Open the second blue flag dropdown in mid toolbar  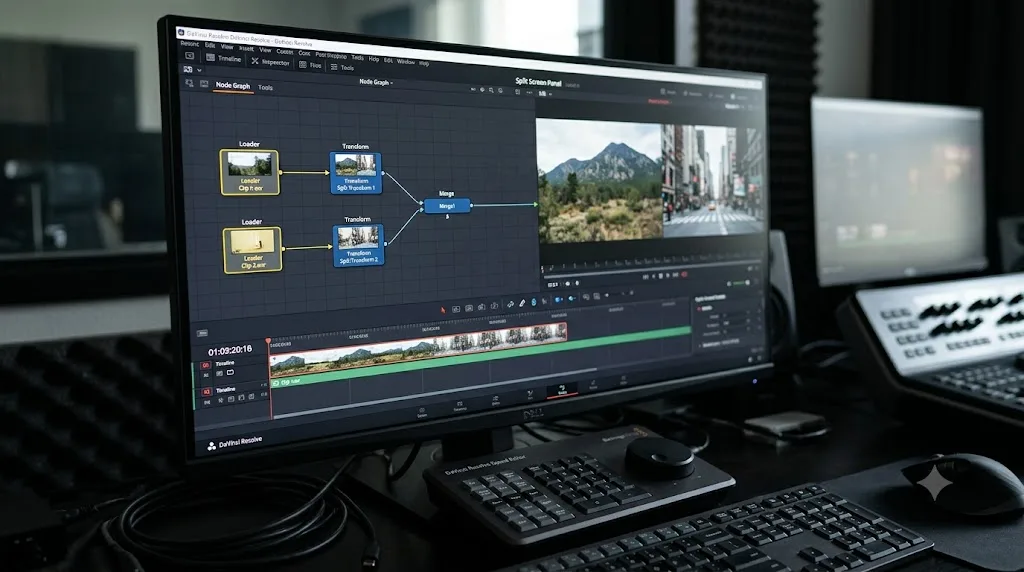[x=572, y=298]
